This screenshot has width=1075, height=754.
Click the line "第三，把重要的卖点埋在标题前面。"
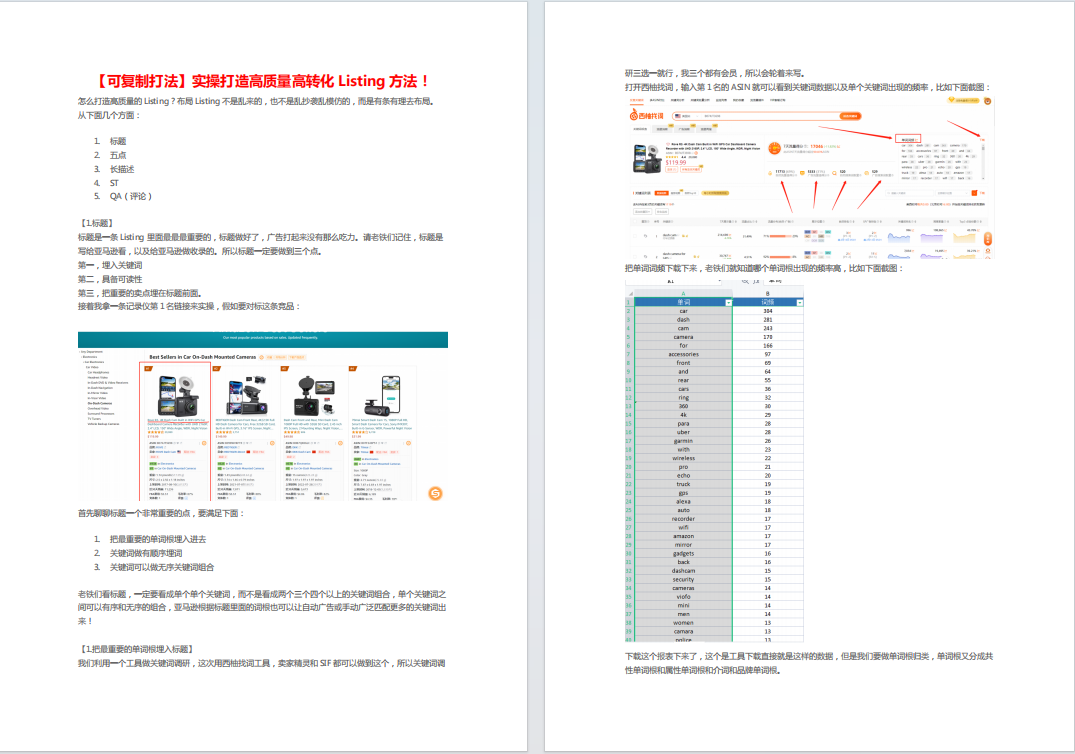(139, 293)
